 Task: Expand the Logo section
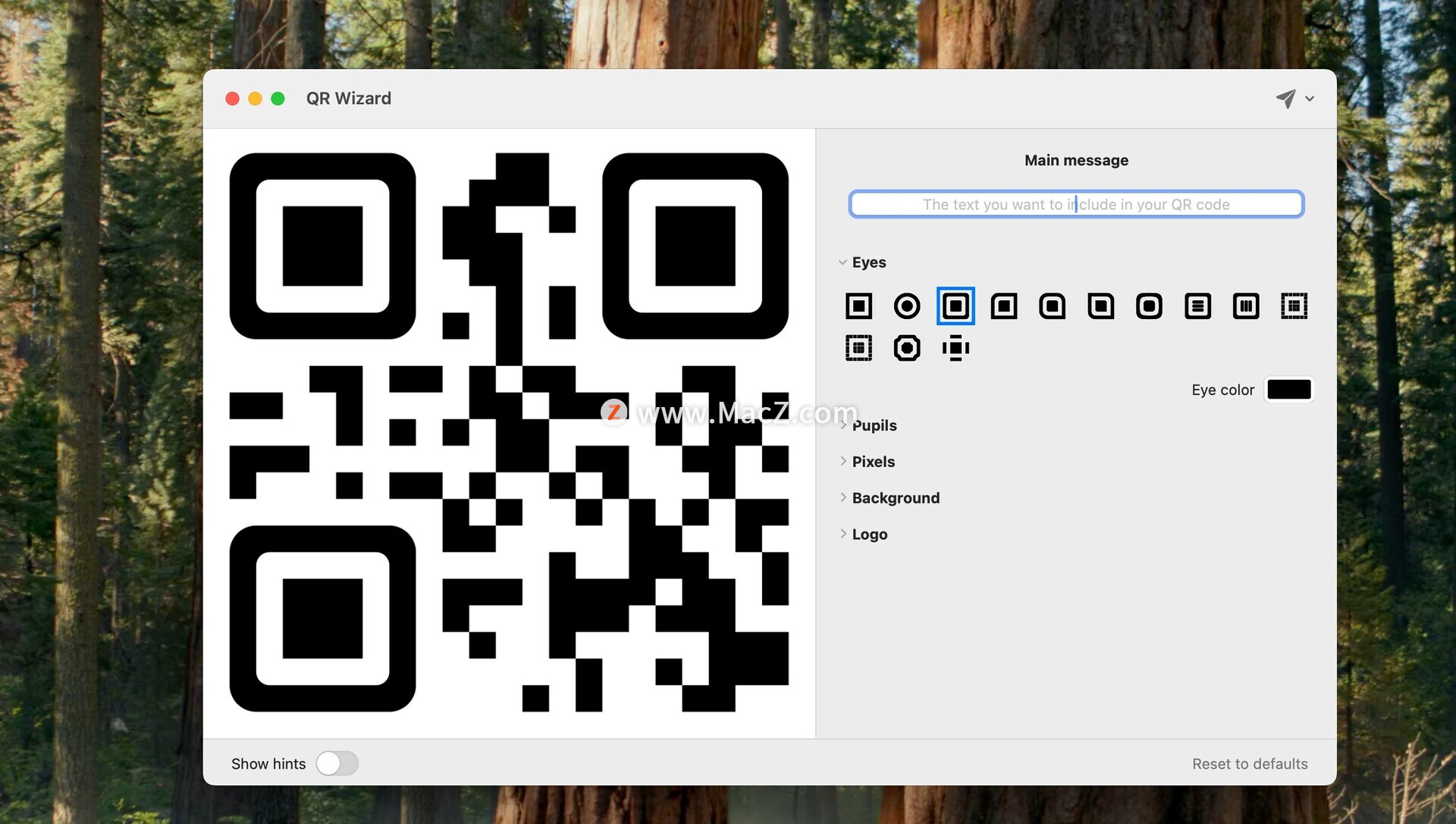pos(843,534)
